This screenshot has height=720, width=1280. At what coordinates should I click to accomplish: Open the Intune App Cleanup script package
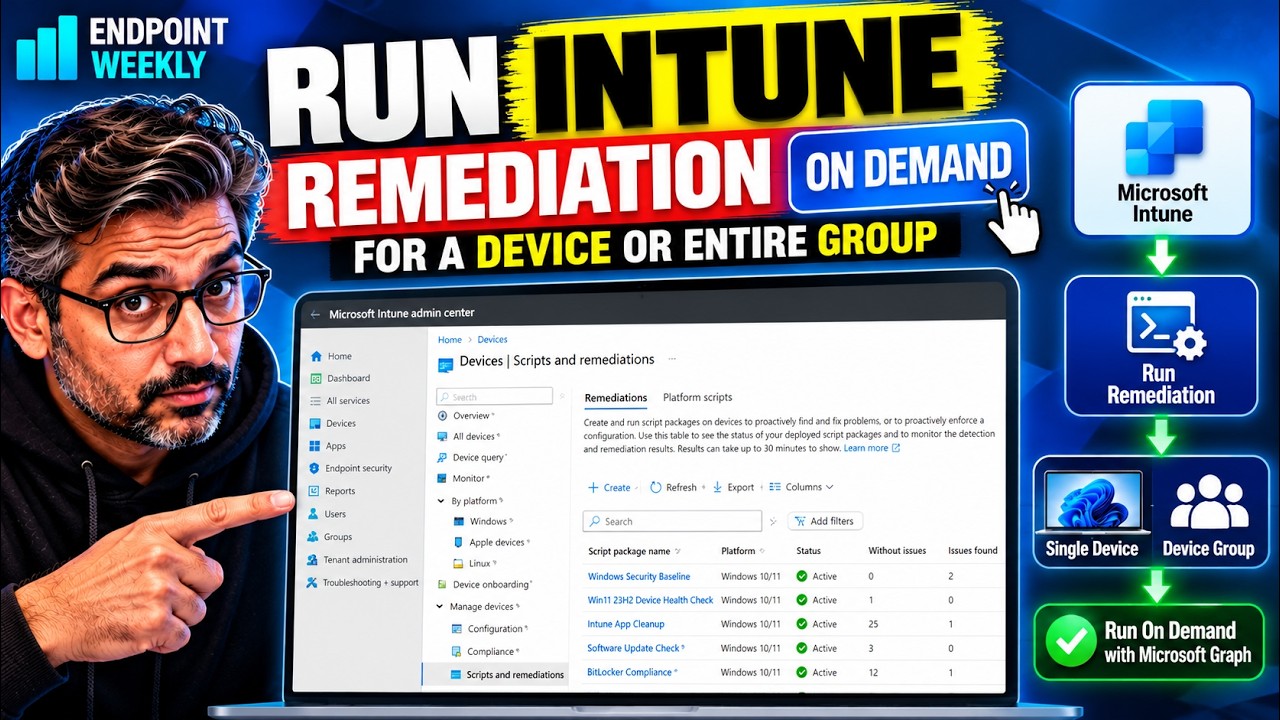pyautogui.click(x=626, y=624)
